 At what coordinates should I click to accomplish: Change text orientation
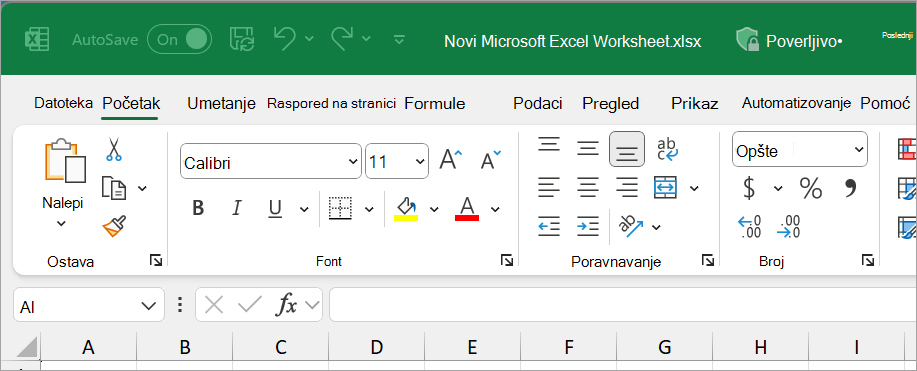coord(631,226)
